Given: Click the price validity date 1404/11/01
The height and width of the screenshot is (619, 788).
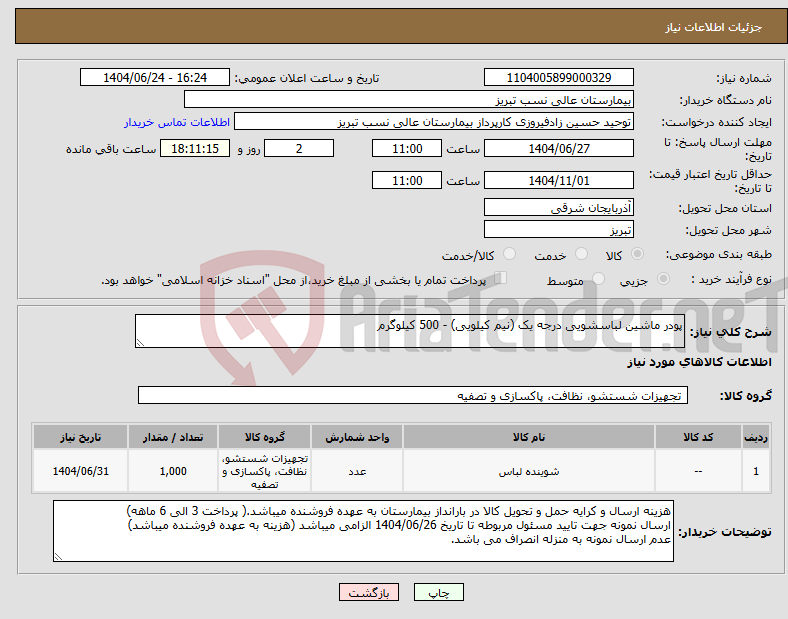Looking at the screenshot, I should tap(559, 180).
